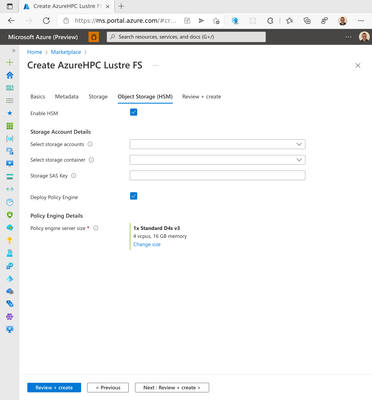Screen dimensions: 372x400
Task: Switch to the Review + create tab
Action: (x=201, y=97)
